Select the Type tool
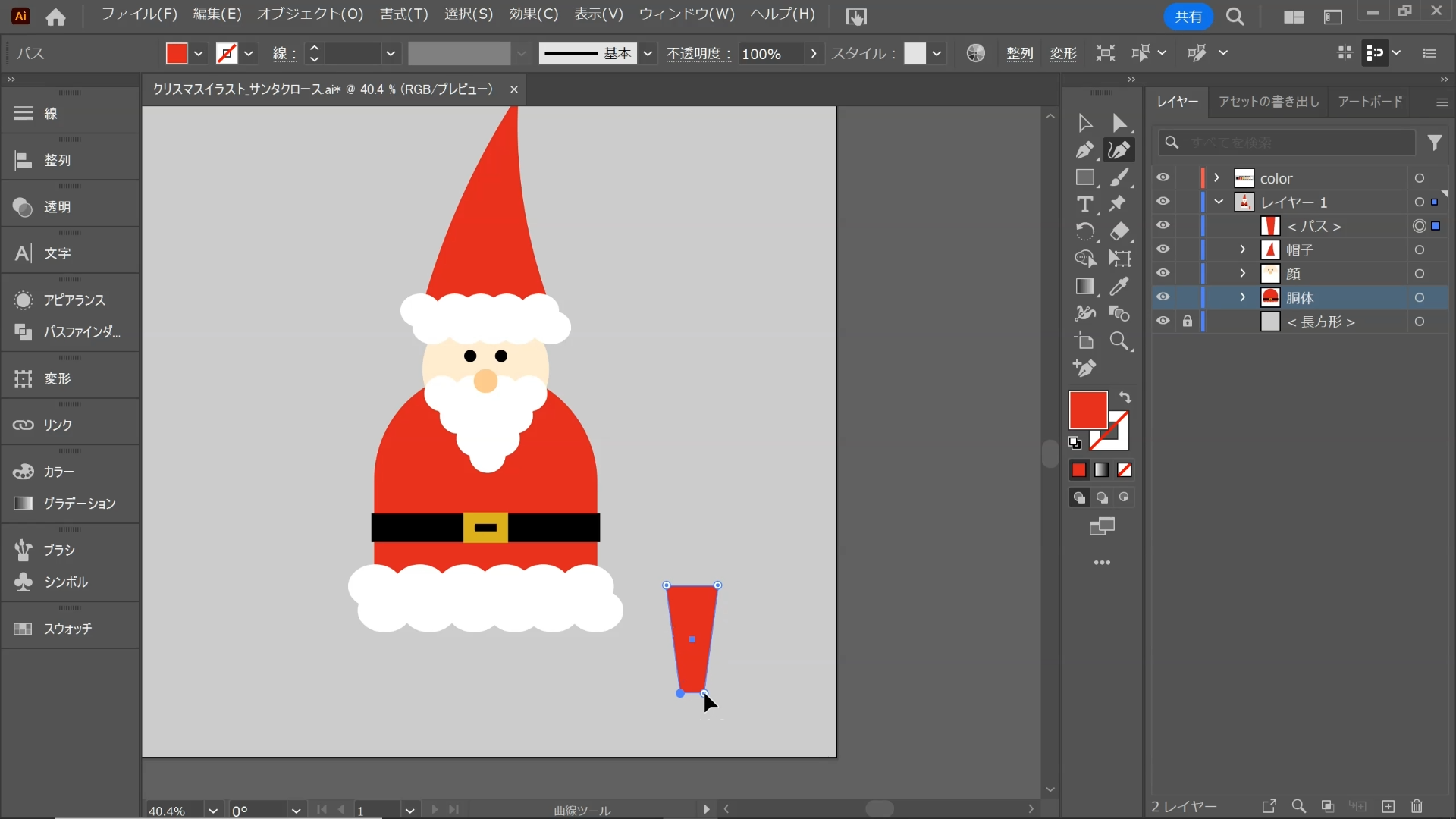Image resolution: width=1456 pixels, height=819 pixels. point(1084,205)
